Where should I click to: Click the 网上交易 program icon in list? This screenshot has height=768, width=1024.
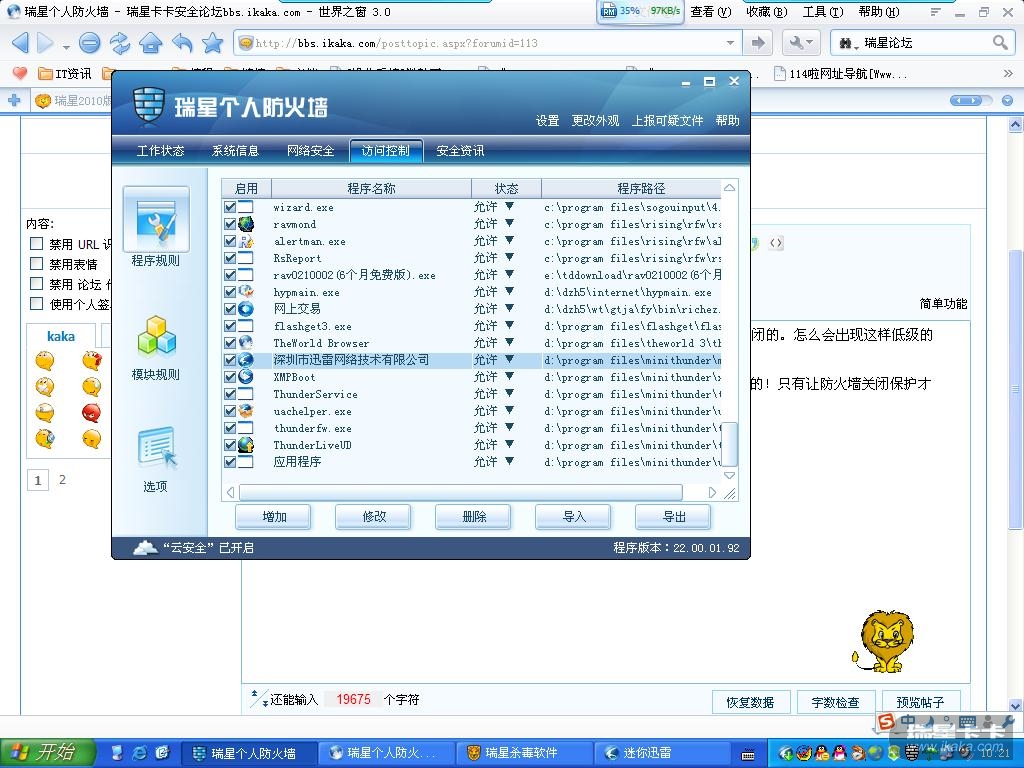coord(246,309)
